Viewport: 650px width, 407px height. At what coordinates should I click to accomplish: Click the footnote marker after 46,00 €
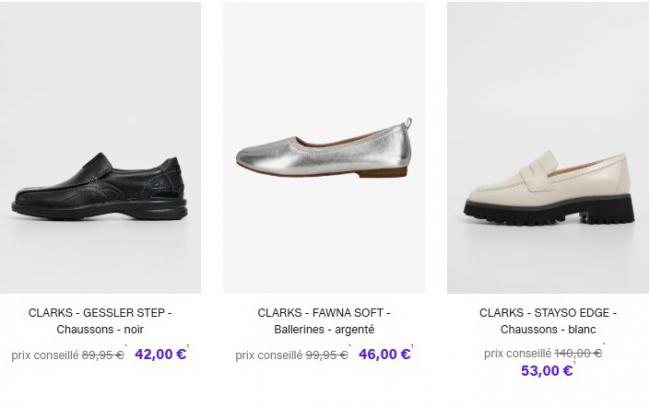tap(411, 348)
